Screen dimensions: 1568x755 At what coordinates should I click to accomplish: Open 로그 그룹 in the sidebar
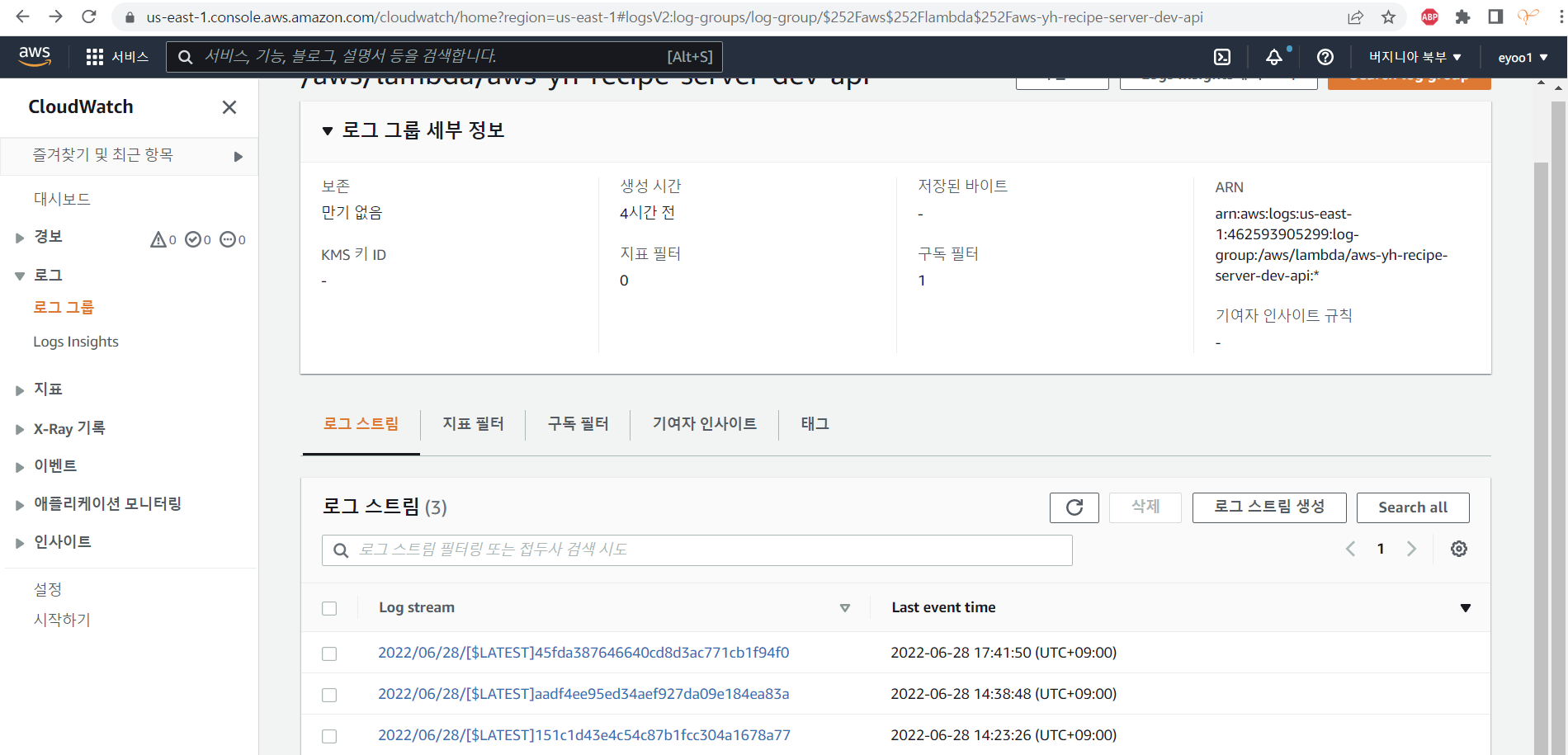point(64,308)
